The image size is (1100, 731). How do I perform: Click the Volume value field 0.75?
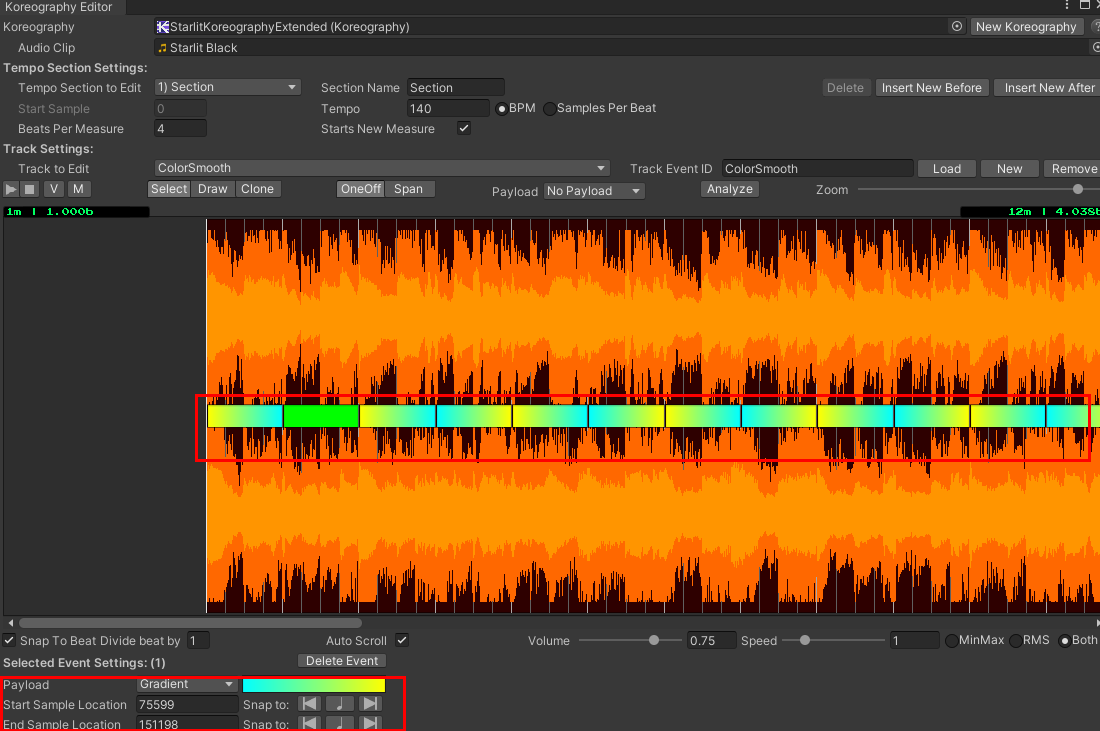(711, 641)
